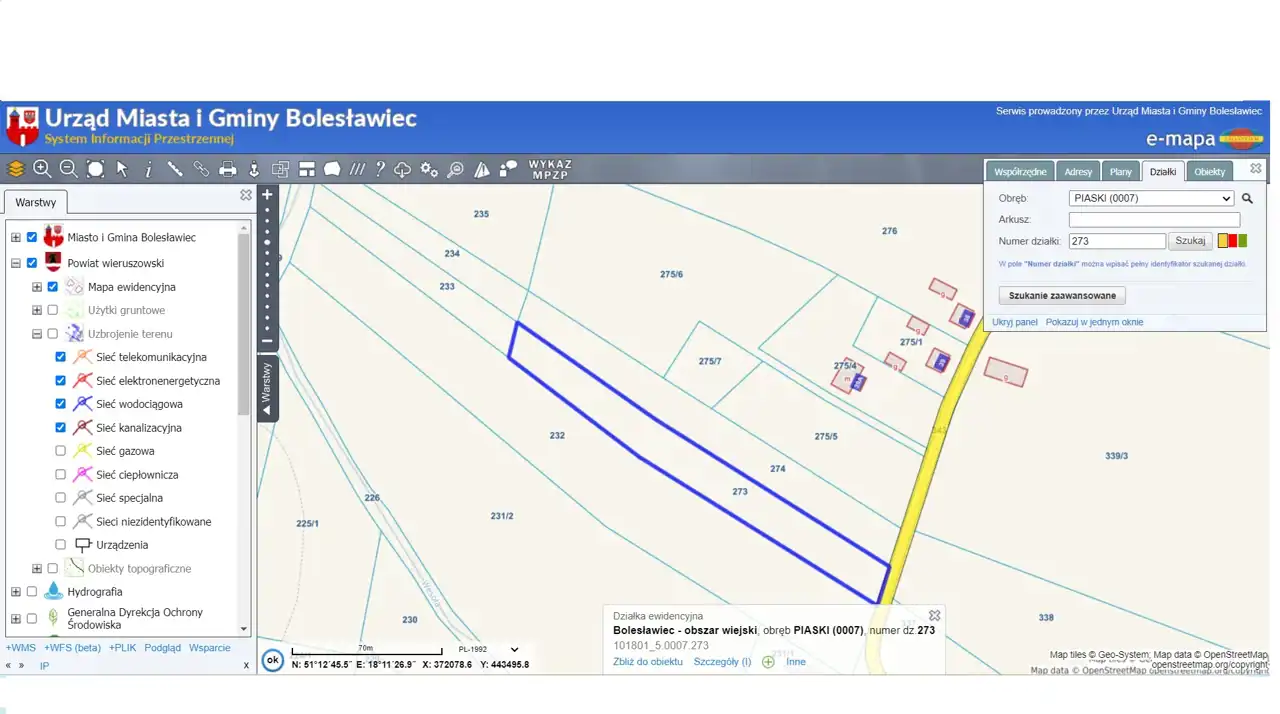Click the Zbliż do obiektu link
Viewport: 1280px width, 714px height.
click(x=648, y=662)
